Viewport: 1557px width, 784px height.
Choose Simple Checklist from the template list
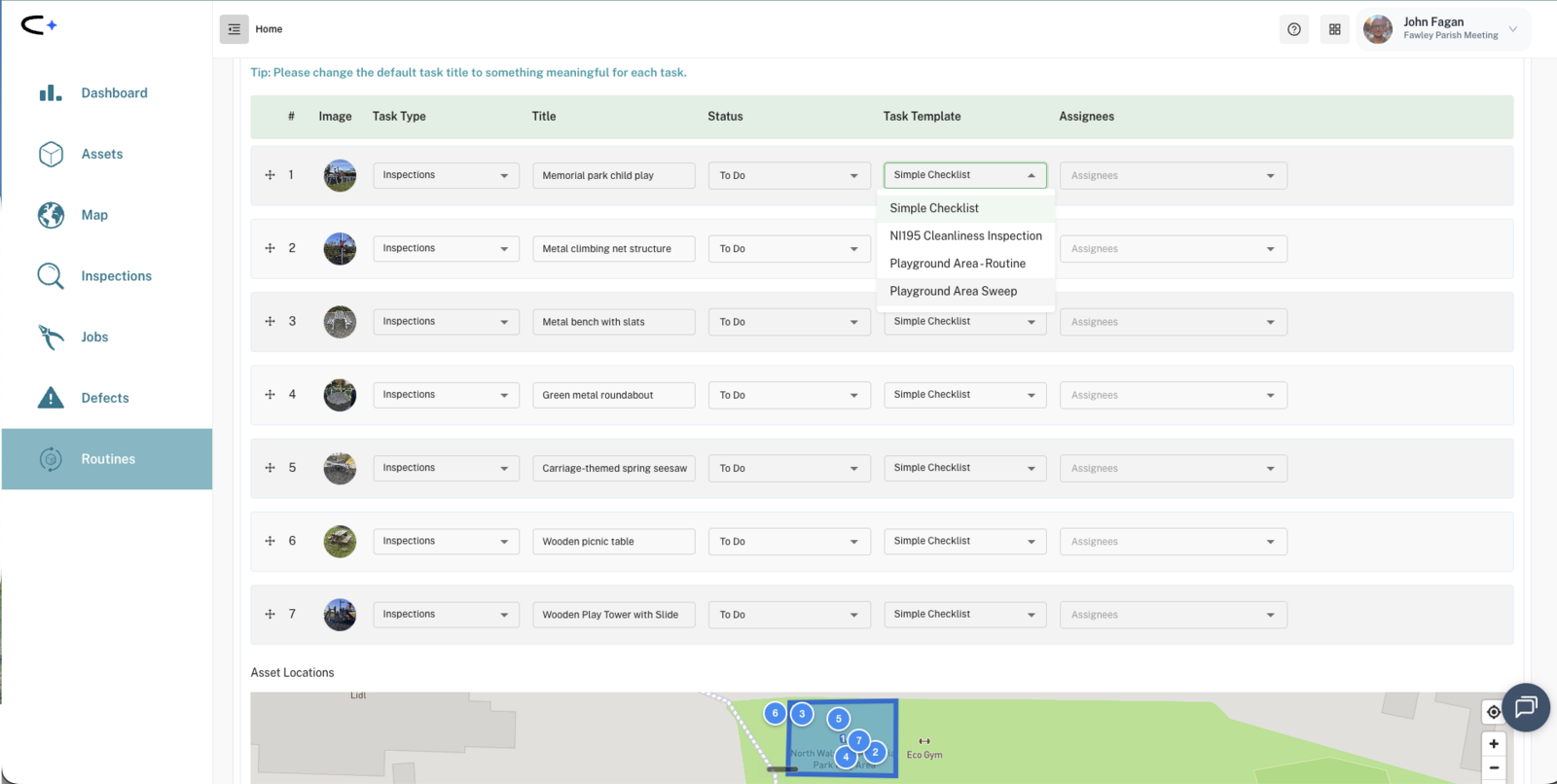click(x=965, y=208)
